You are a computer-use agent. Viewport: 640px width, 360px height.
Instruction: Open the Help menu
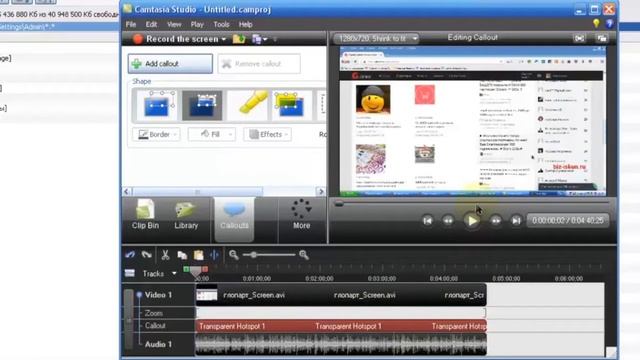point(245,24)
